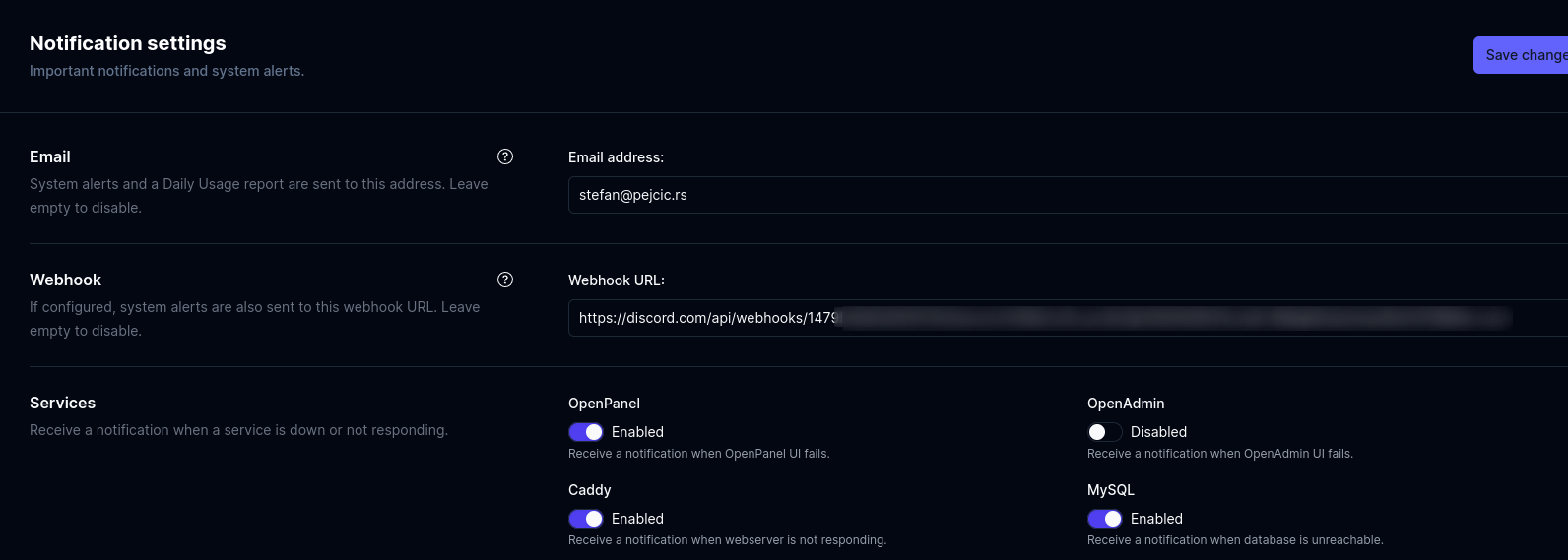Click the Enabled label under MySQL
This screenshot has height=560, width=1568.
(x=1156, y=519)
